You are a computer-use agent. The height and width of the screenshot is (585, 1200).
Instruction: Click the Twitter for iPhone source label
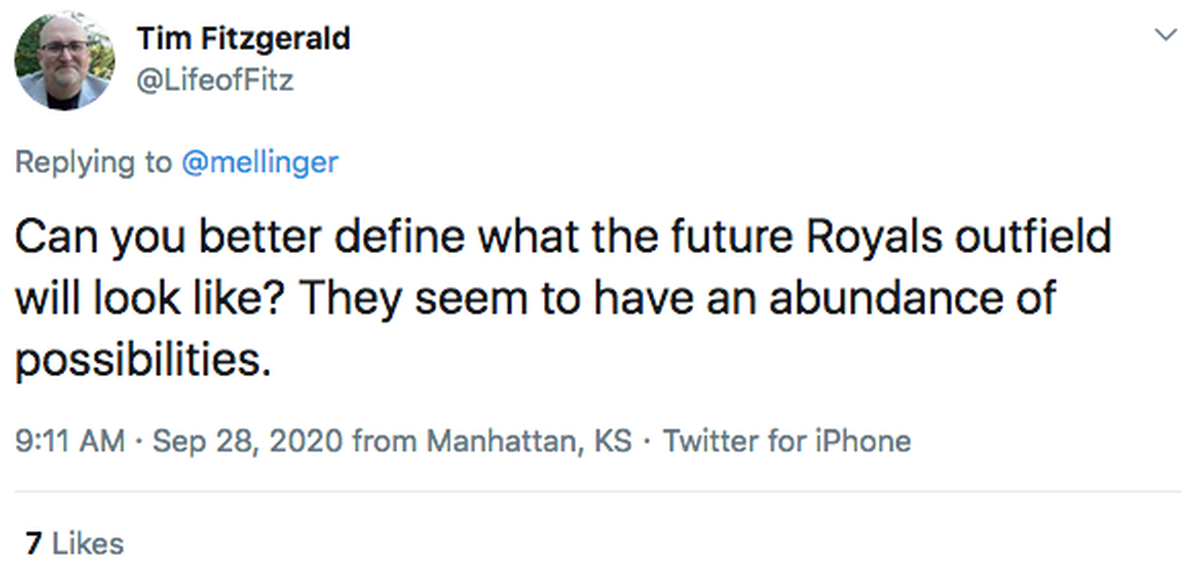[787, 440]
